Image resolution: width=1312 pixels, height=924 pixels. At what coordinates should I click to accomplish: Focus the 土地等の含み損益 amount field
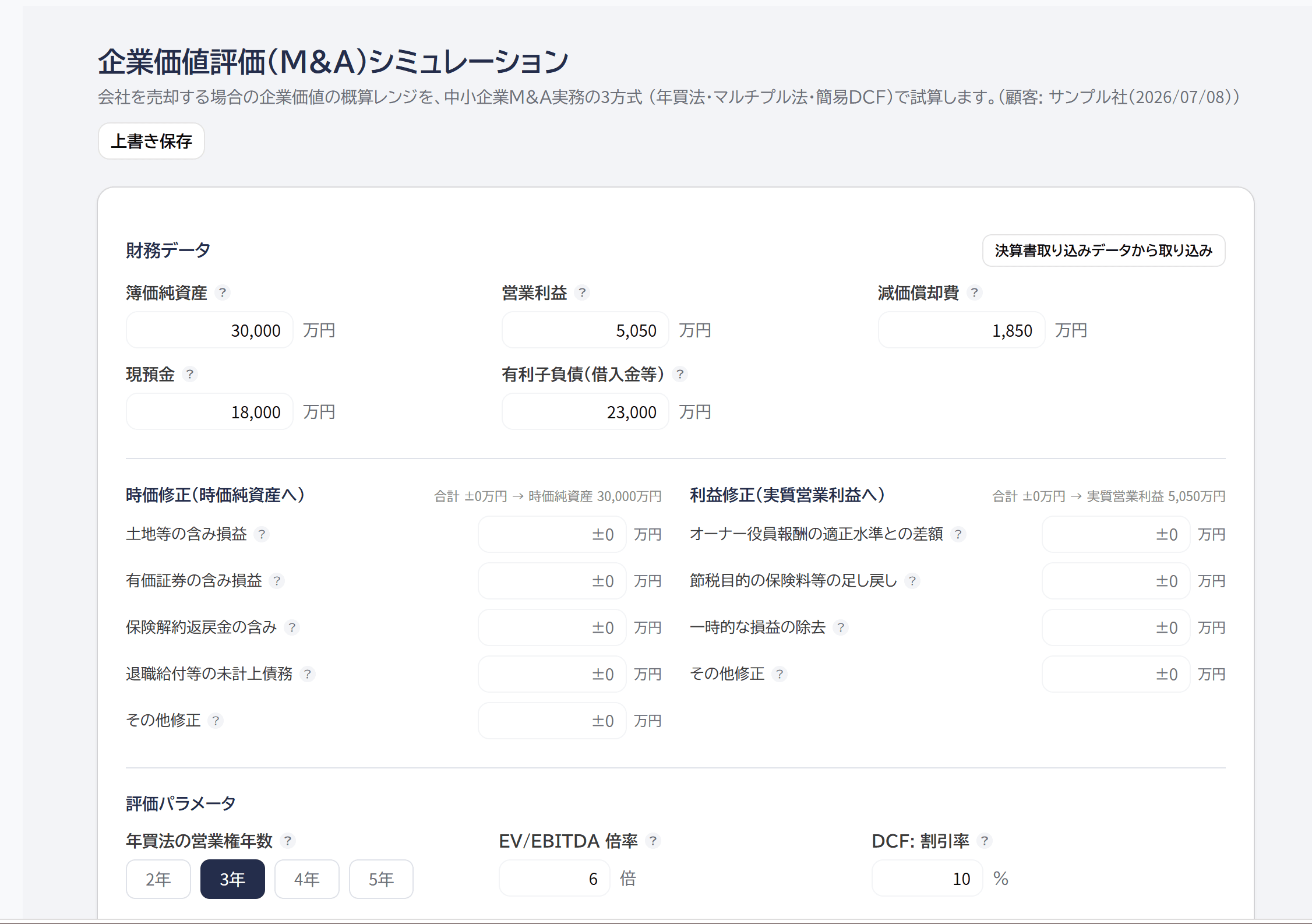[x=552, y=534]
